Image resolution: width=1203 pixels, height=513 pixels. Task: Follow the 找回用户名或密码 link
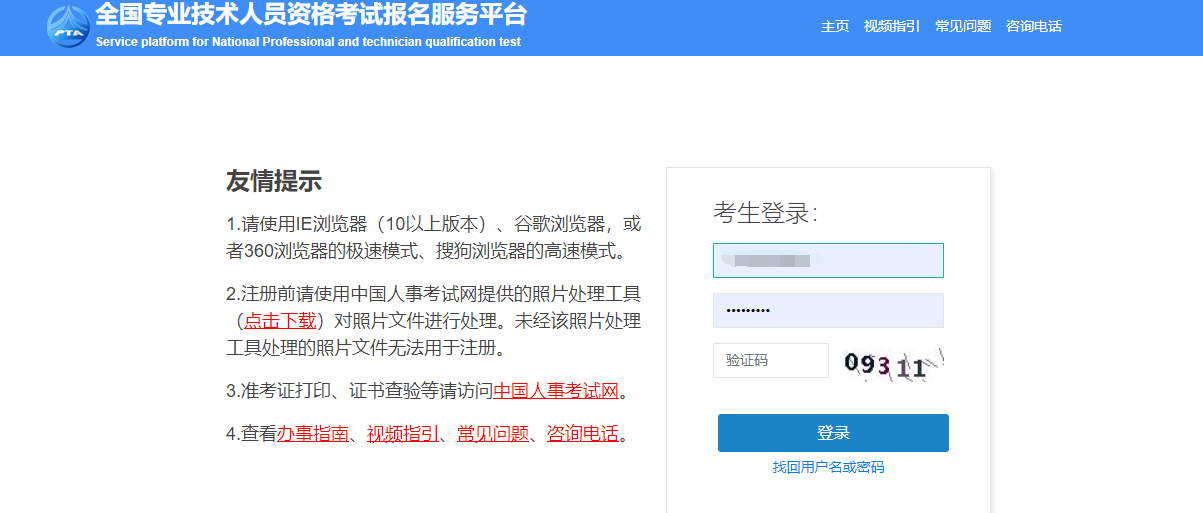(x=828, y=467)
